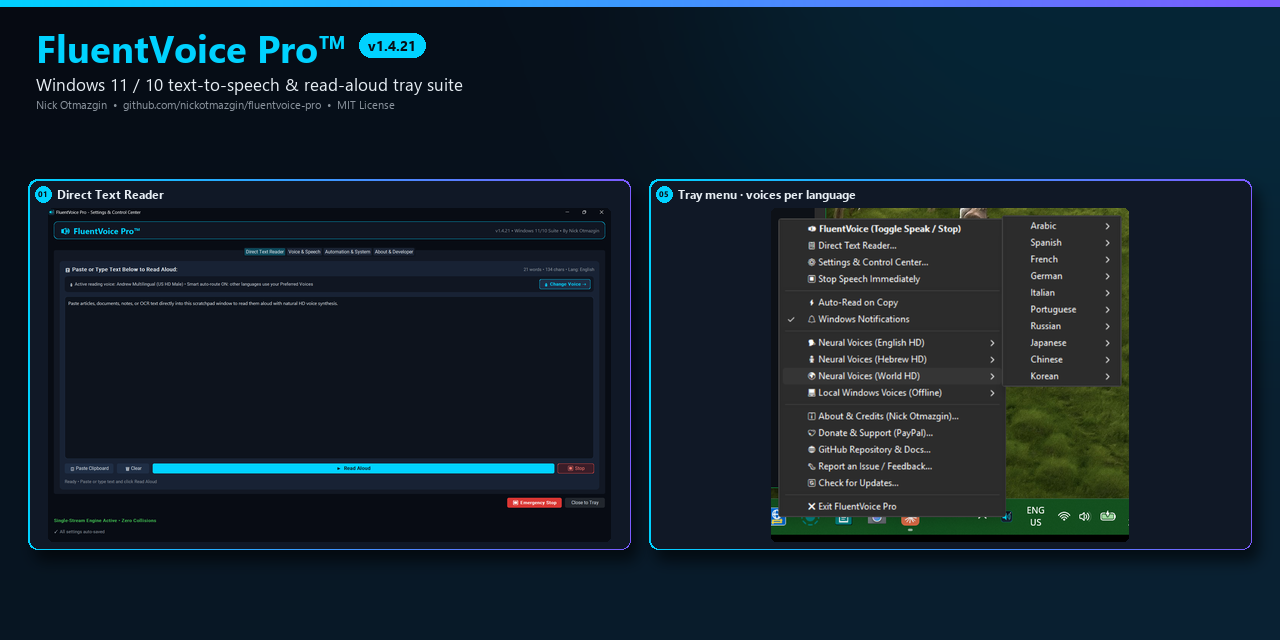The width and height of the screenshot is (1280, 640).
Task: Click the github.com/nickotmazgin/fluentvoice-pro link text
Action: 222,105
